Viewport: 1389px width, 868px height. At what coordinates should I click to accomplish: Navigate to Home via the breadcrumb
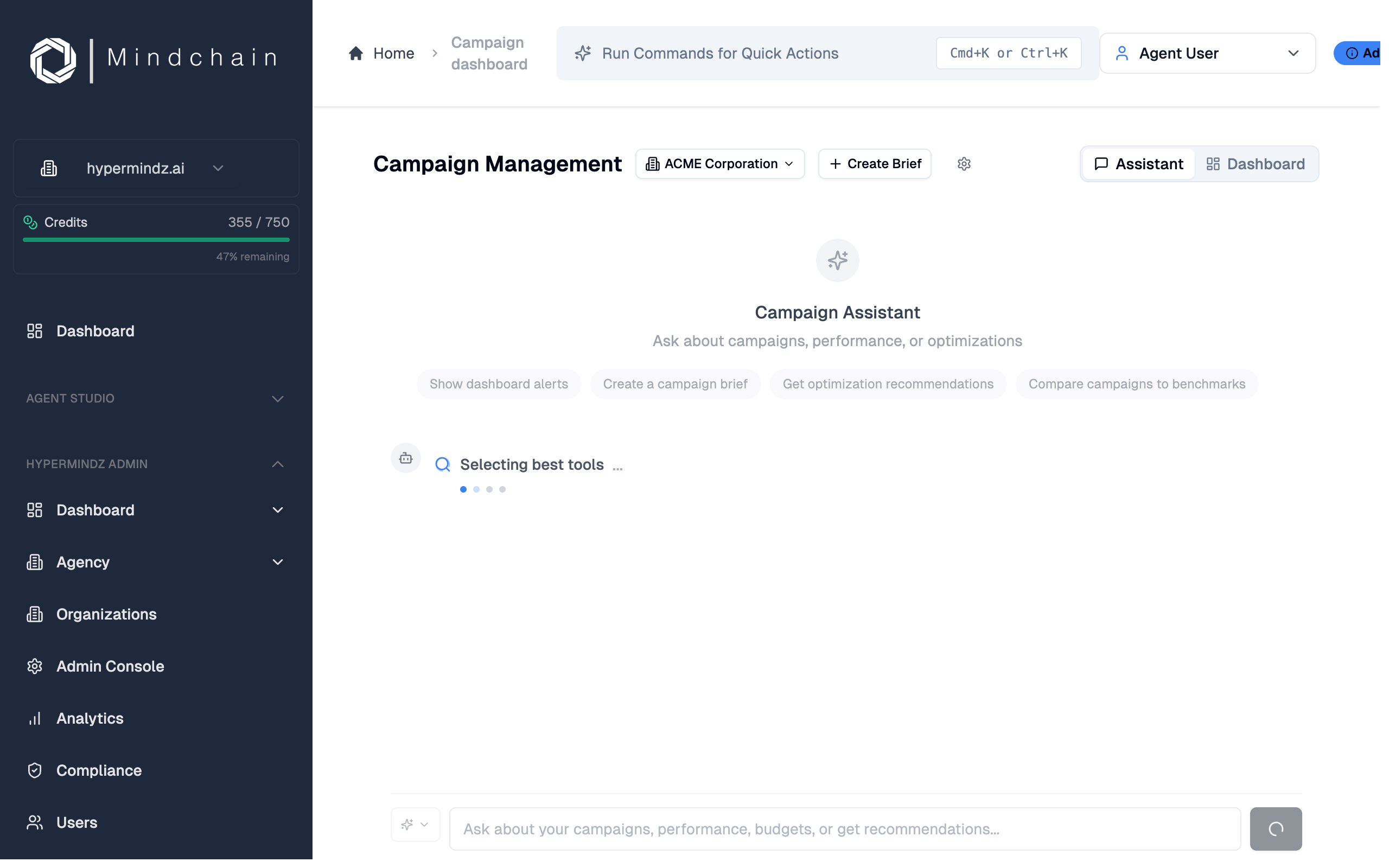pyautogui.click(x=394, y=53)
